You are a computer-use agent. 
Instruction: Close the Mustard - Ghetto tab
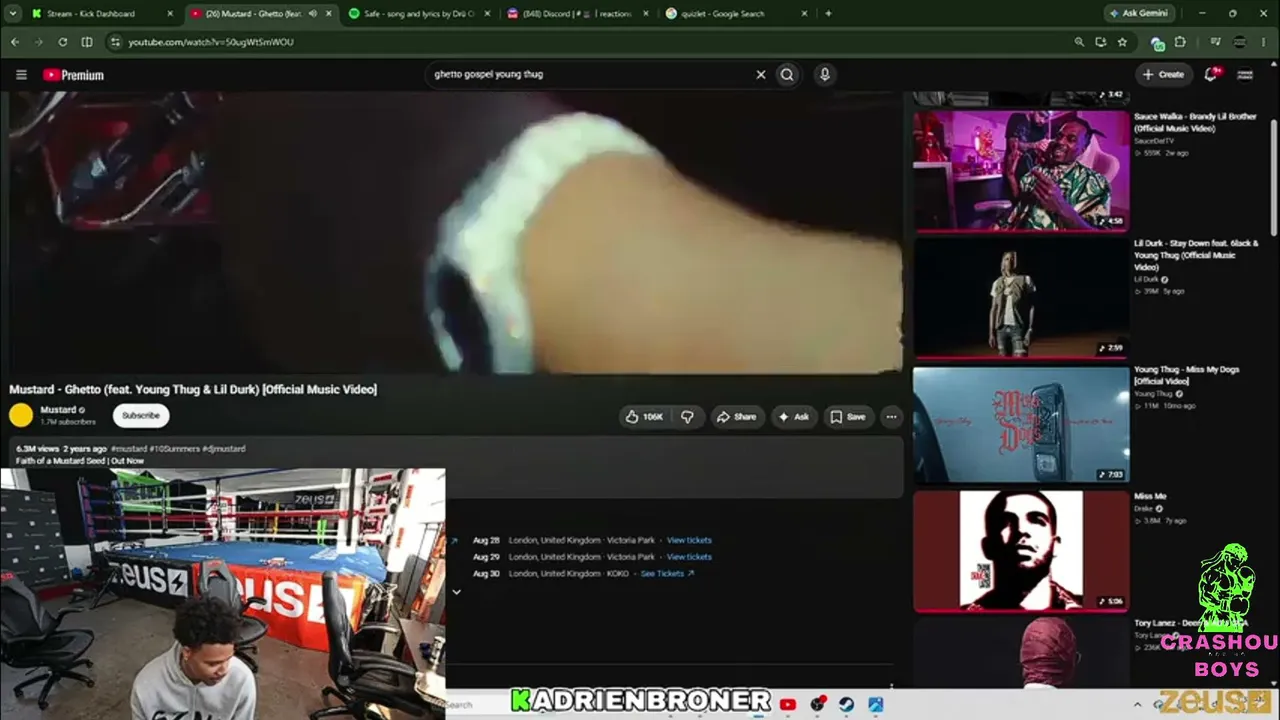(x=328, y=14)
